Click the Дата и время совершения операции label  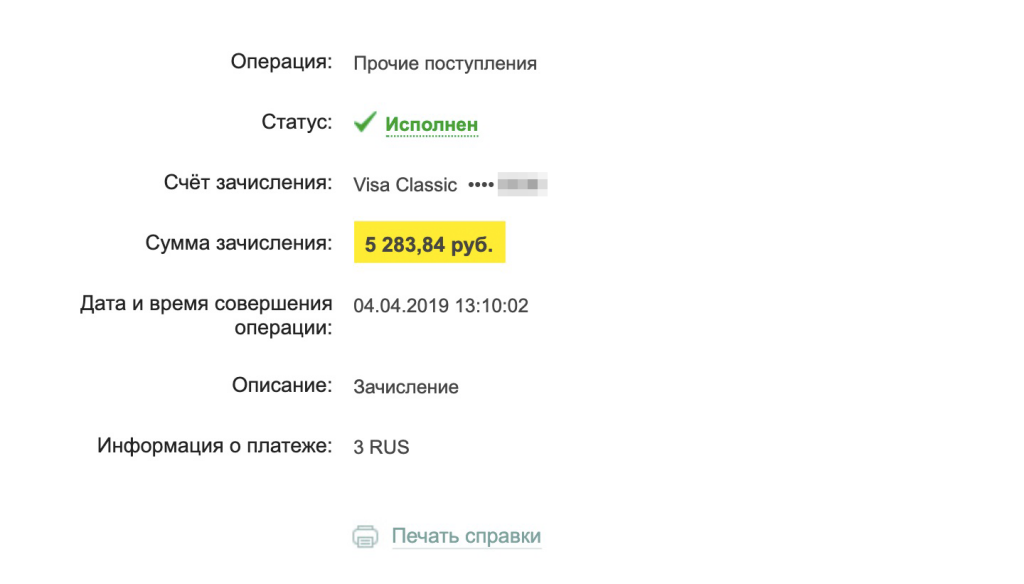click(x=206, y=315)
